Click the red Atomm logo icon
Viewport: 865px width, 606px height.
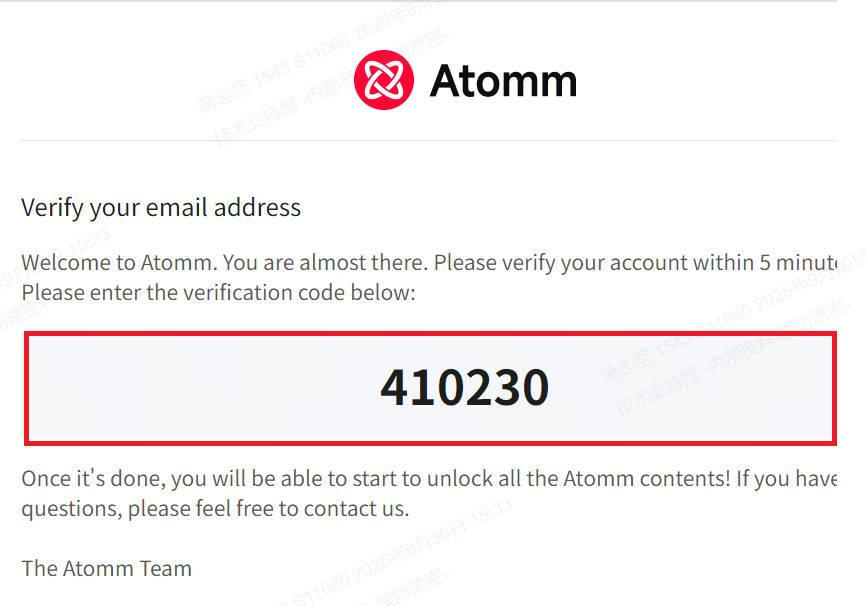(x=383, y=80)
